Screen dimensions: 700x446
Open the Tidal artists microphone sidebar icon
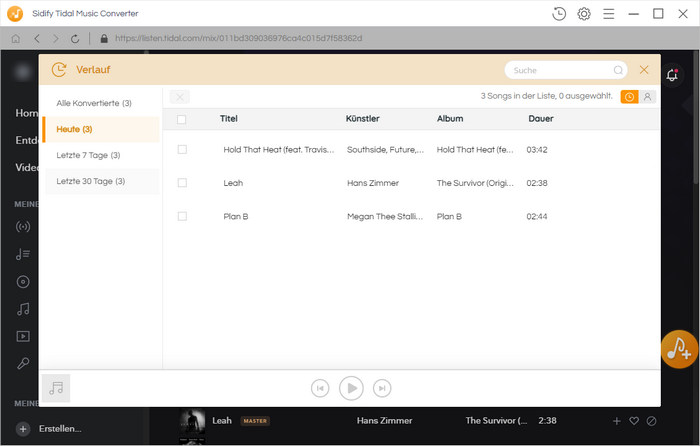point(23,363)
